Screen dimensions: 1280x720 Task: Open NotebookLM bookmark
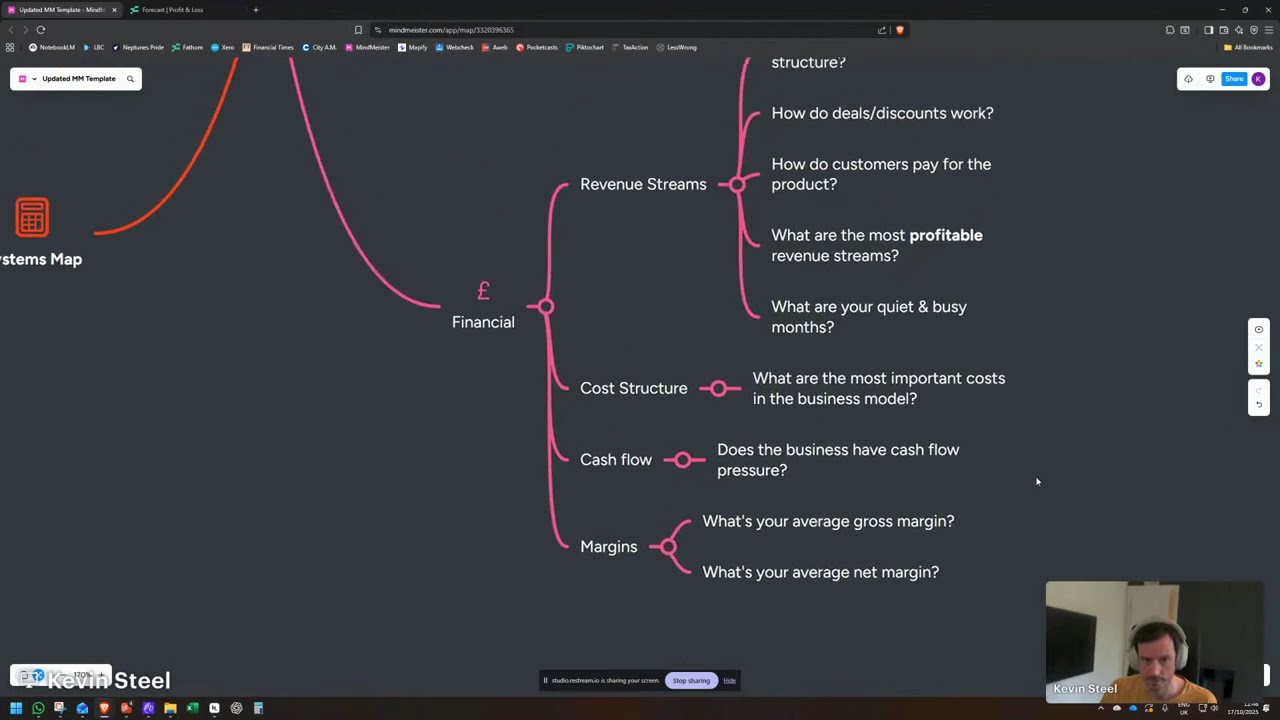[x=52, y=47]
